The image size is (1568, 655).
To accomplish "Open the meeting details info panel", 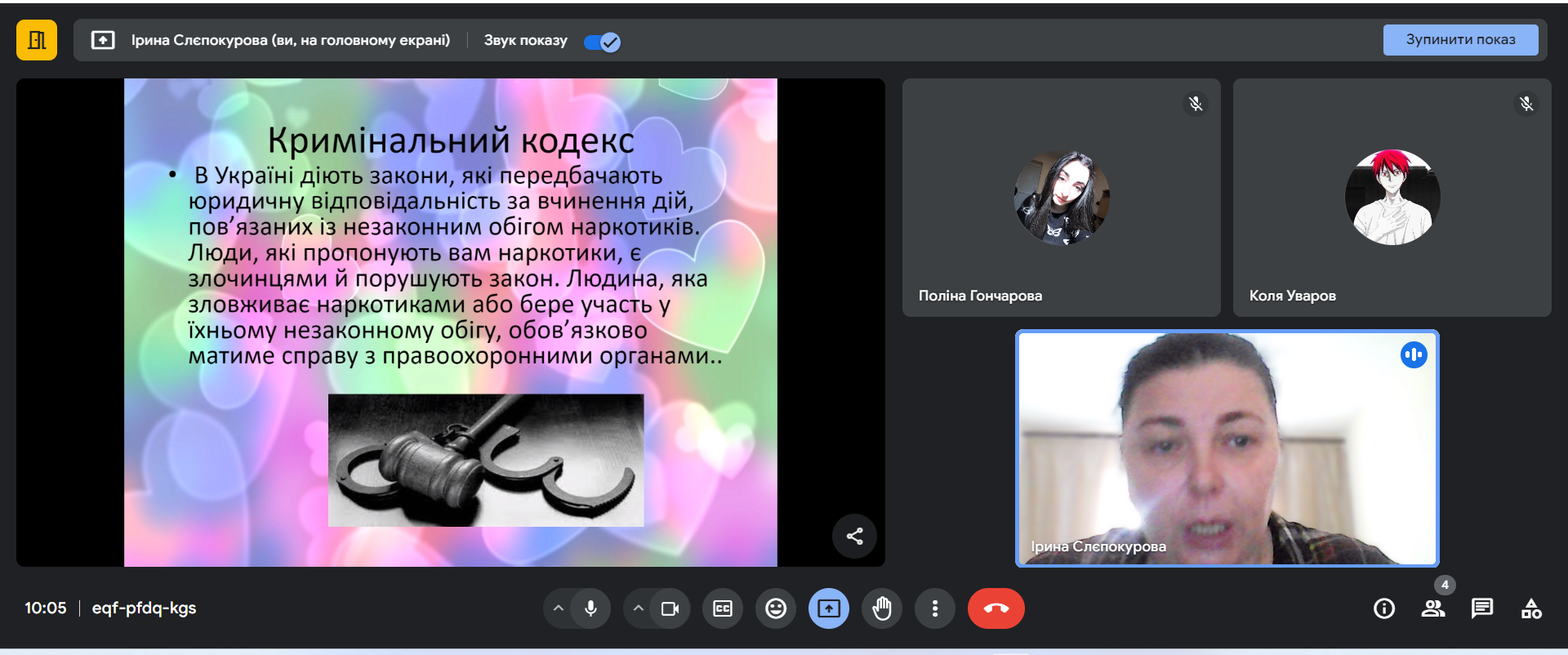I will [x=1384, y=608].
